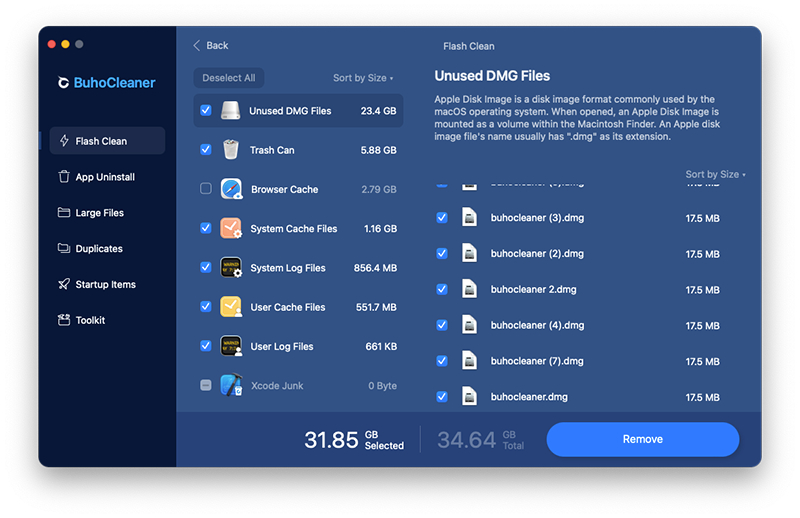Click the buhocleaner (7).dmg file icon
The width and height of the screenshot is (800, 518).
pyautogui.click(x=469, y=360)
